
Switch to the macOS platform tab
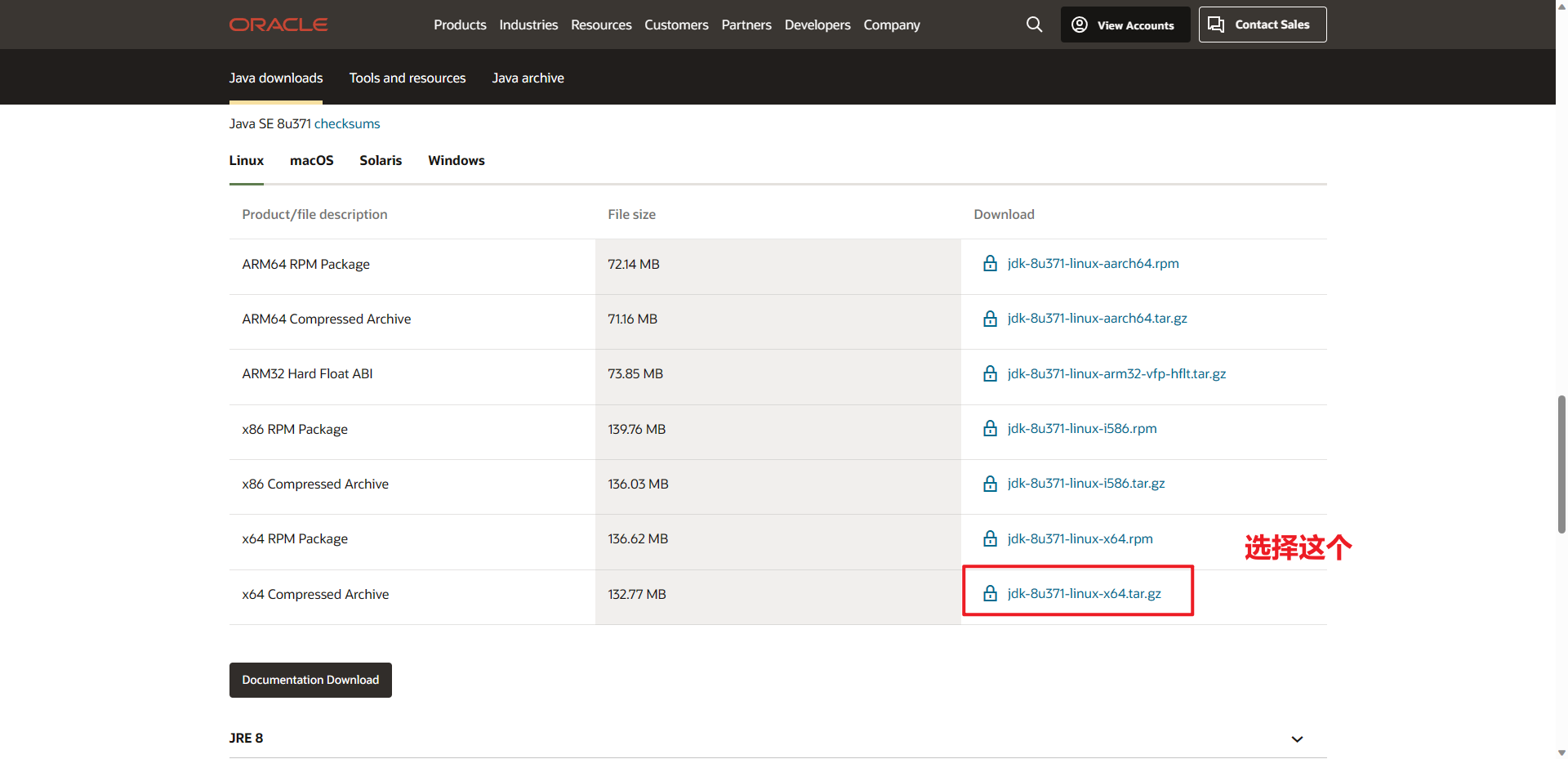point(312,160)
